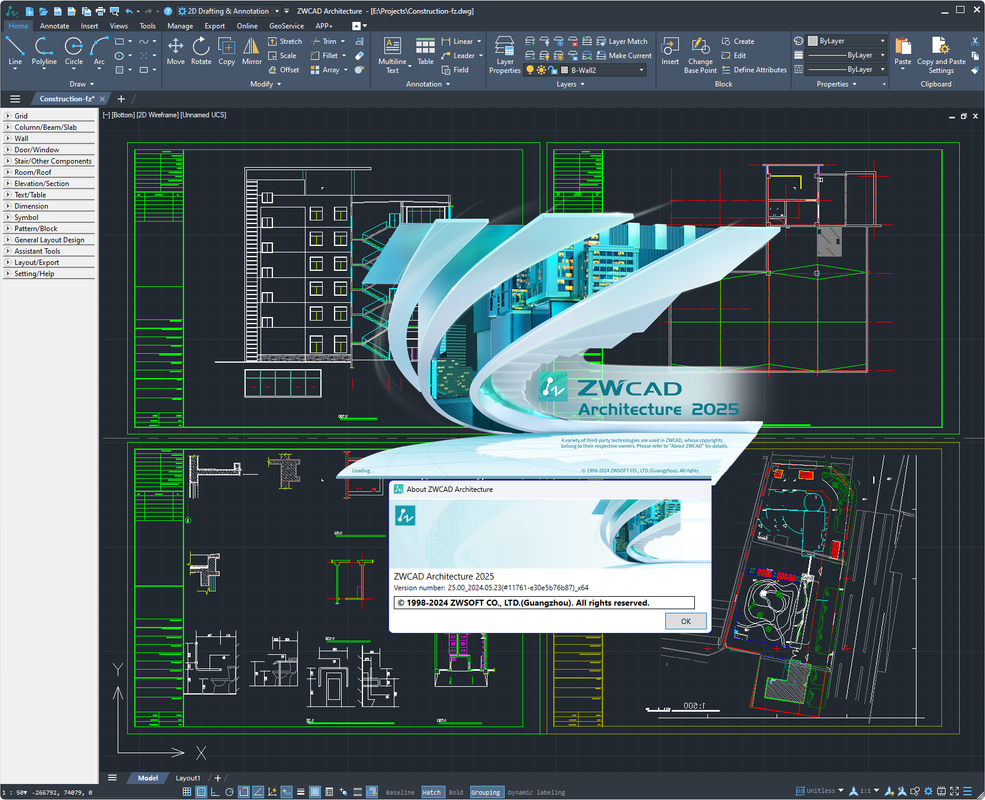Toggle Grouping in status bar

pos(486,792)
